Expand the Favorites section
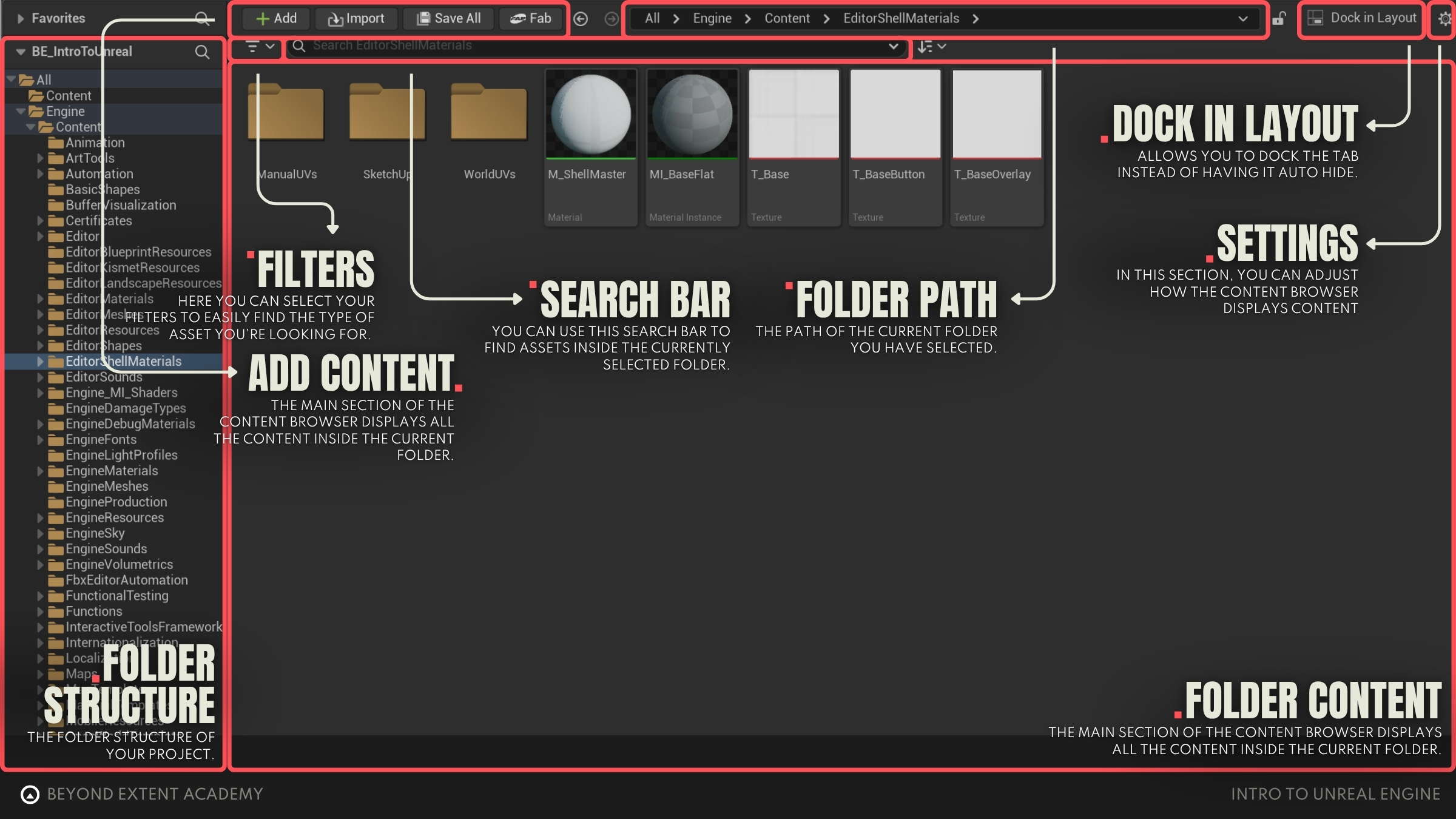The height and width of the screenshot is (819, 1456). 21,19
